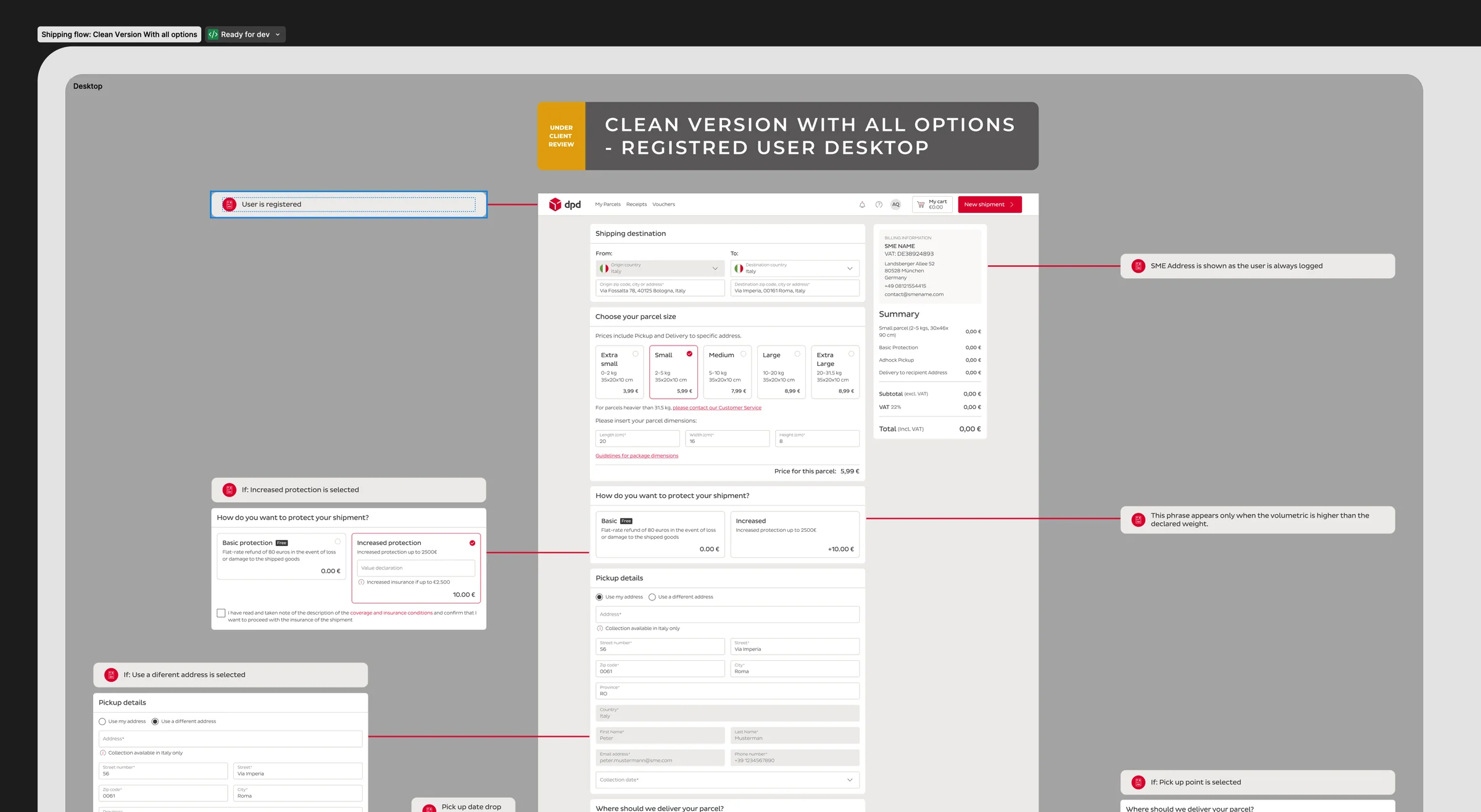Select the Medium parcel size option
1481x812 pixels.
point(727,372)
